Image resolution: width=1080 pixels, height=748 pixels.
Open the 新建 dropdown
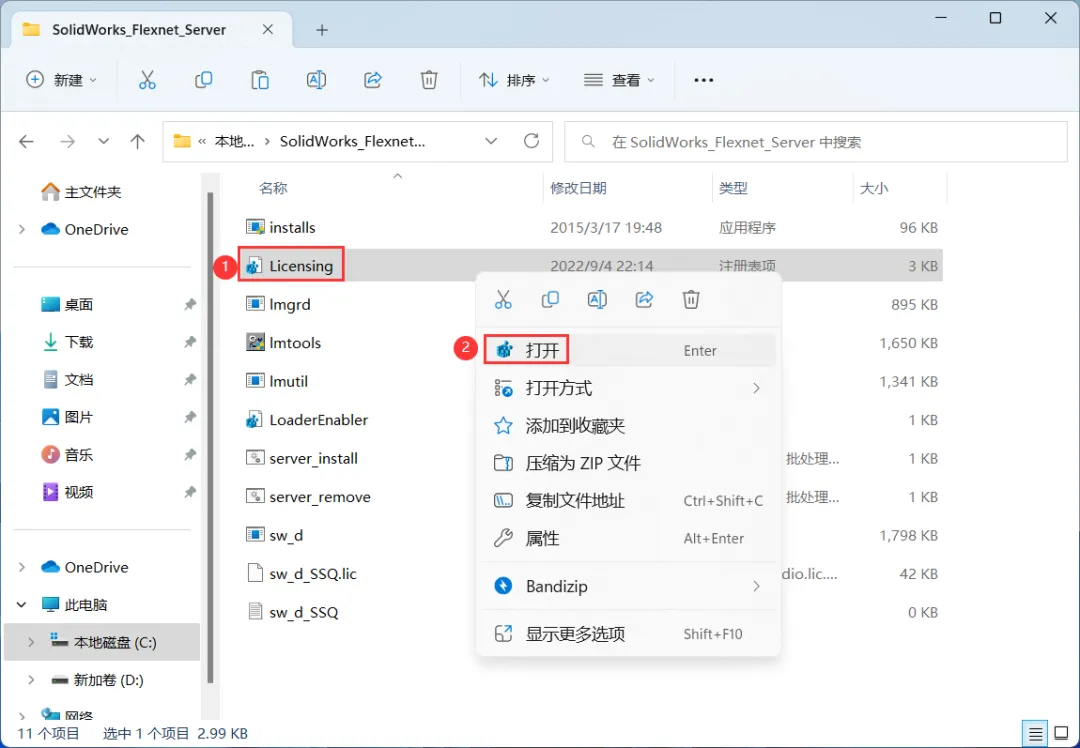tap(61, 80)
